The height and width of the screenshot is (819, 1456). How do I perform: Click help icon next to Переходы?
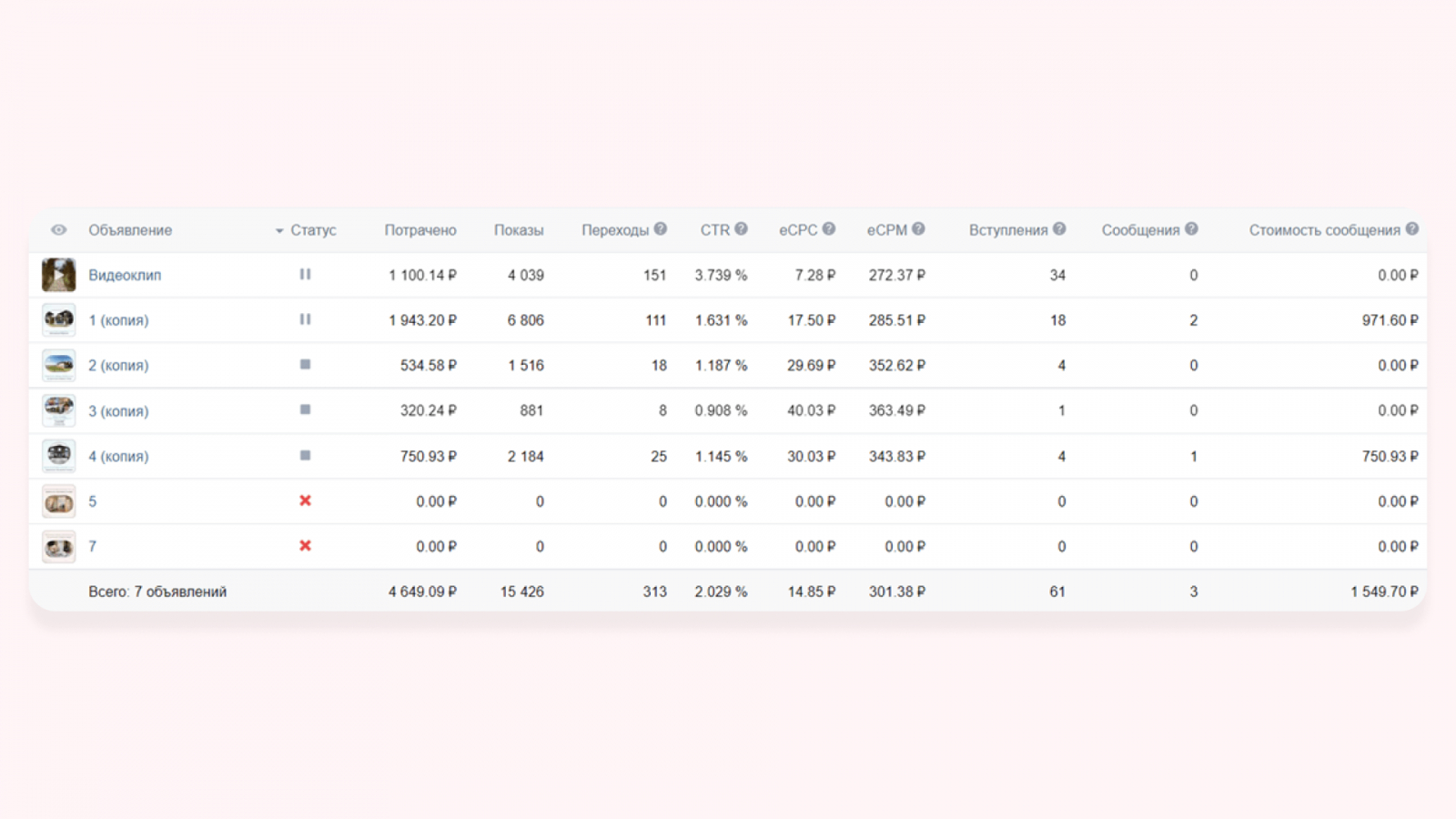(661, 229)
